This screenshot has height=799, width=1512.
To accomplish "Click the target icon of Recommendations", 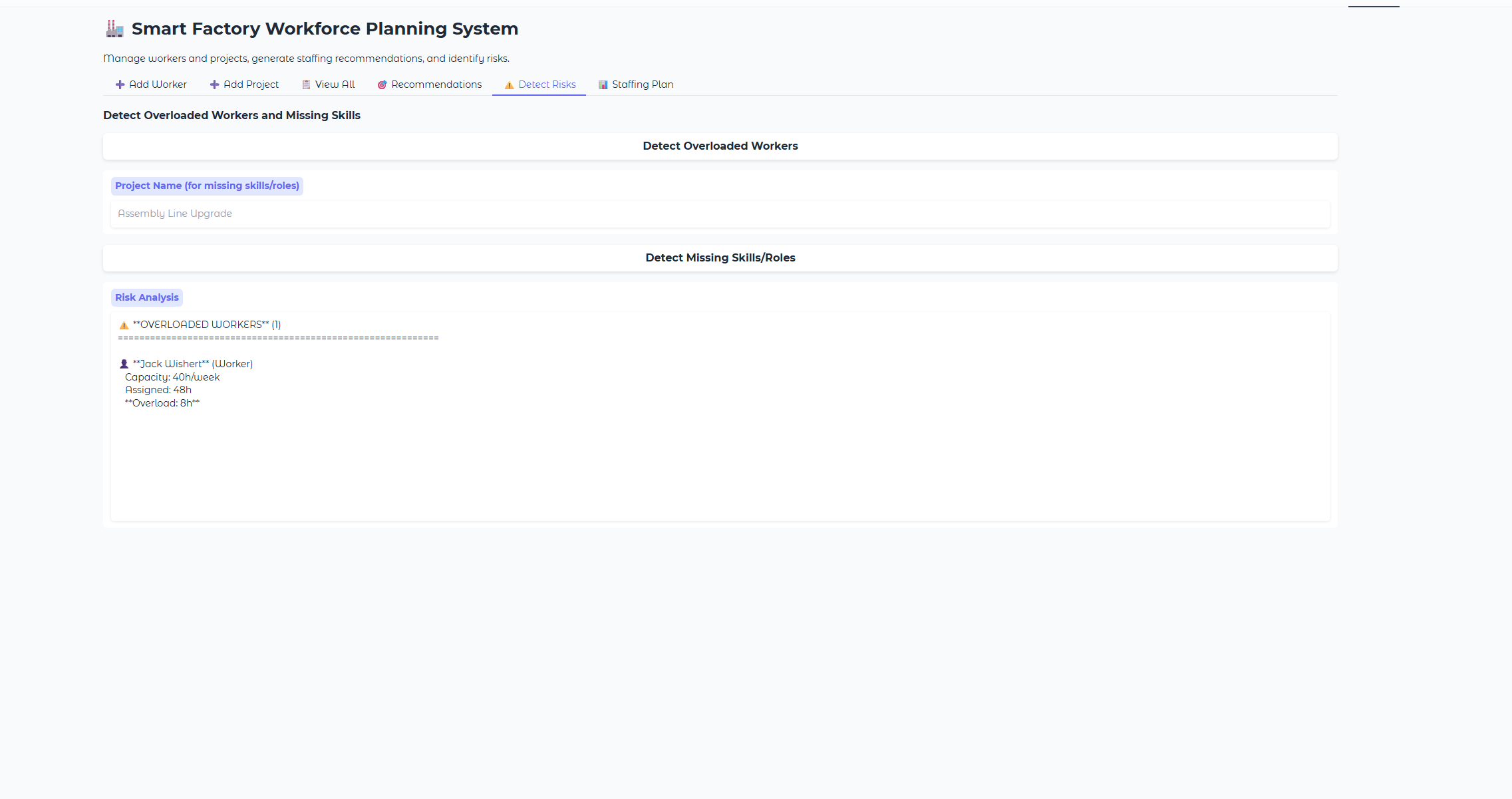I will [x=382, y=84].
